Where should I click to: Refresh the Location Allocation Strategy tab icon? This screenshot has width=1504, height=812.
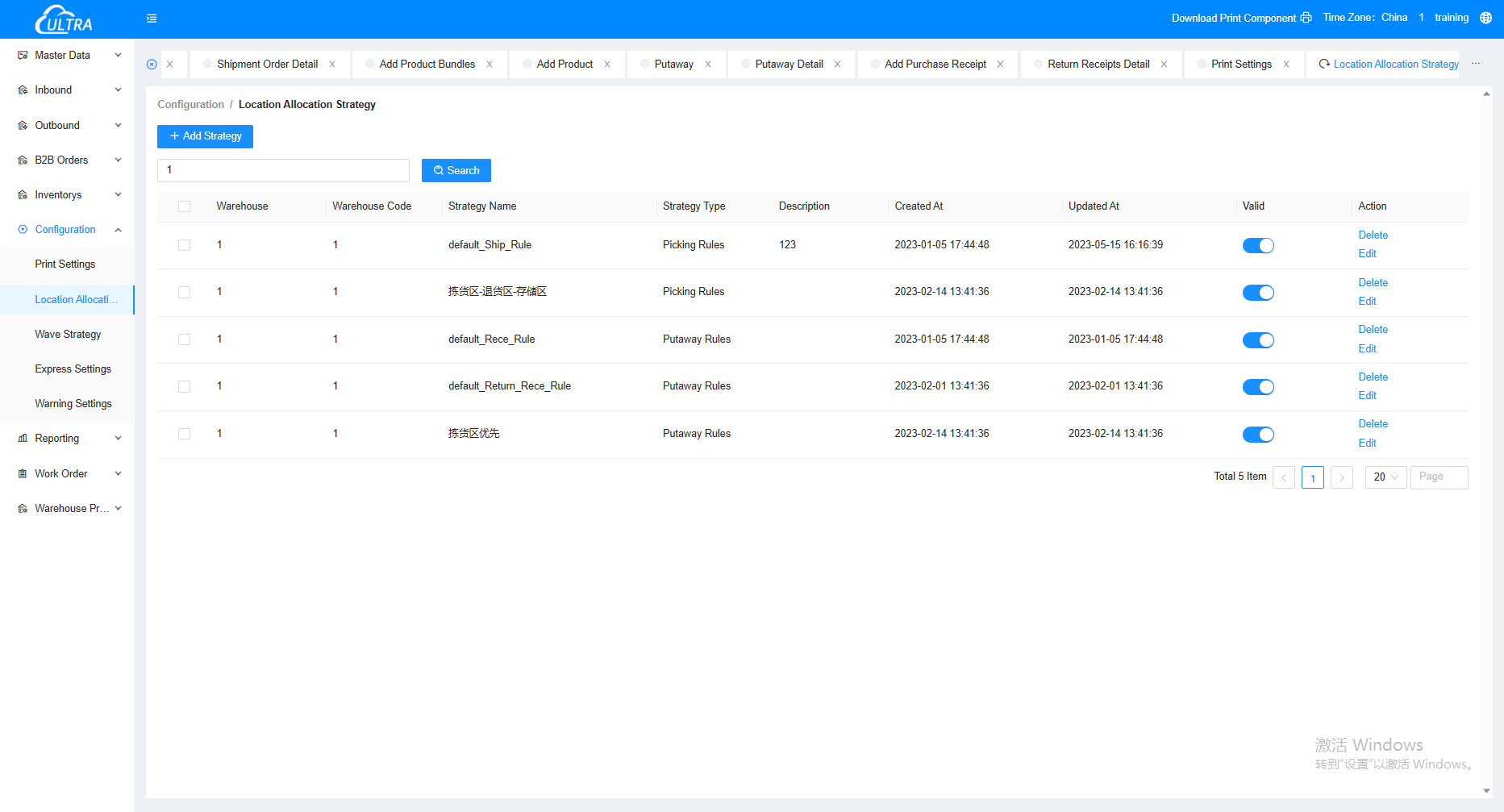click(1324, 64)
